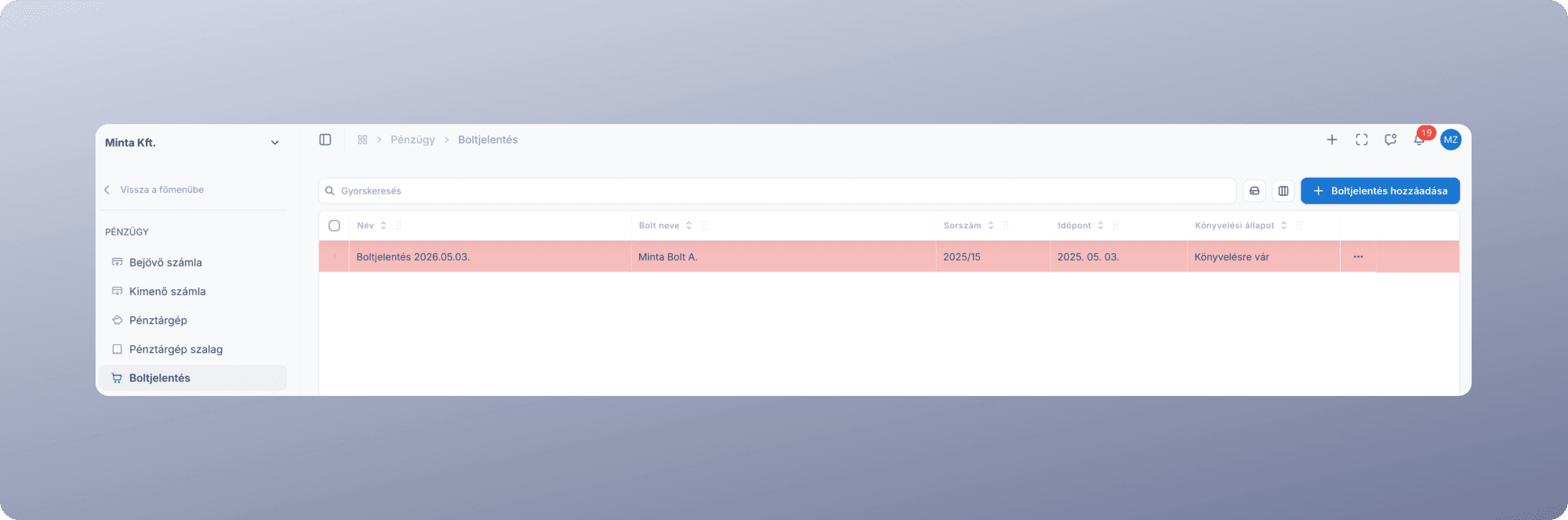
Task: Click the Kimenő számla invoice icon
Action: coord(117,291)
